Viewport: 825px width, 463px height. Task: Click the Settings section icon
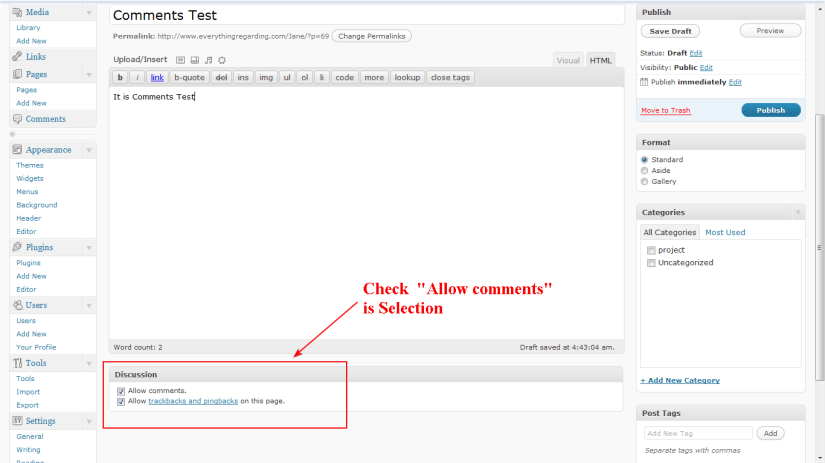[x=17, y=421]
